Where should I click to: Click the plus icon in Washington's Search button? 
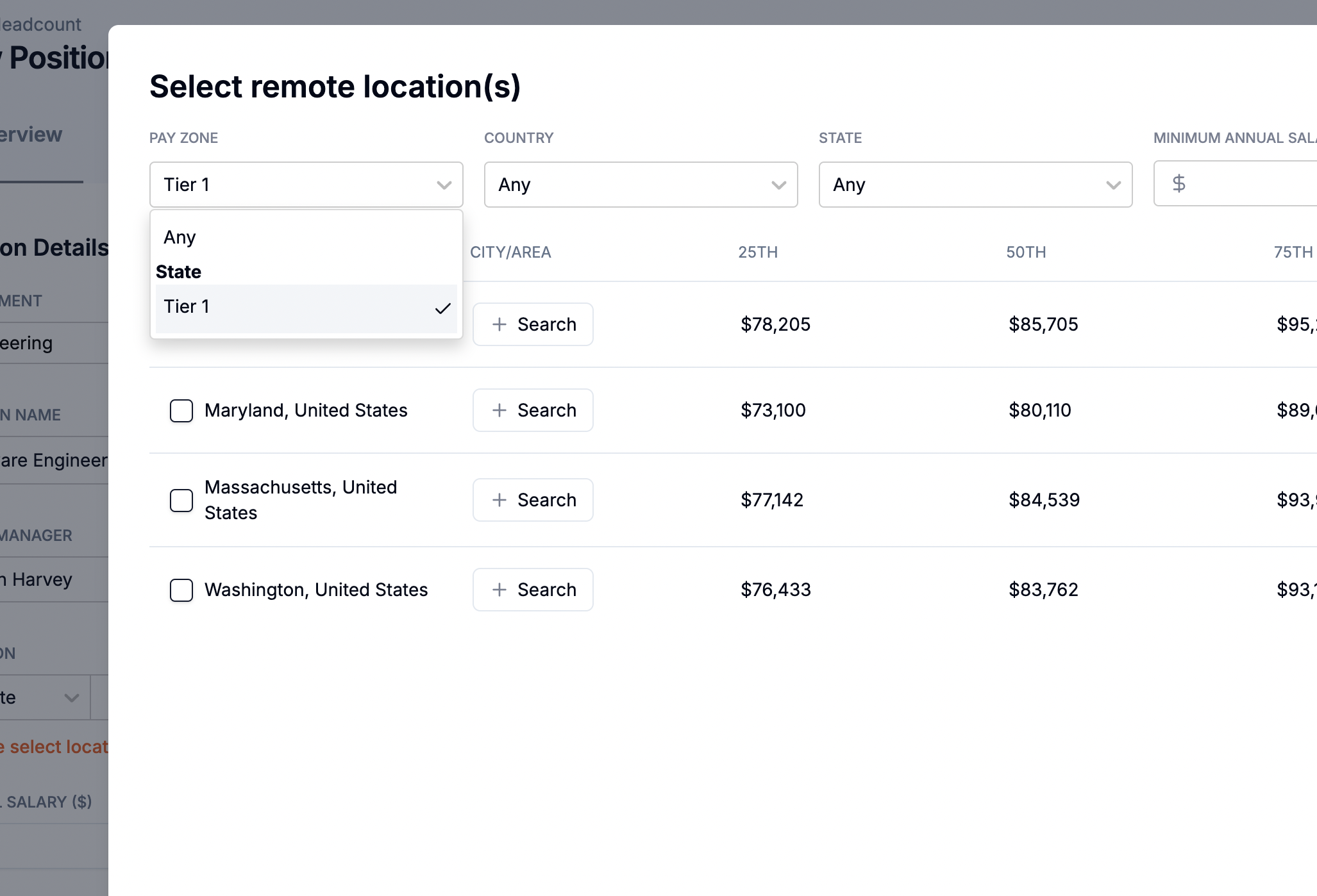[499, 590]
